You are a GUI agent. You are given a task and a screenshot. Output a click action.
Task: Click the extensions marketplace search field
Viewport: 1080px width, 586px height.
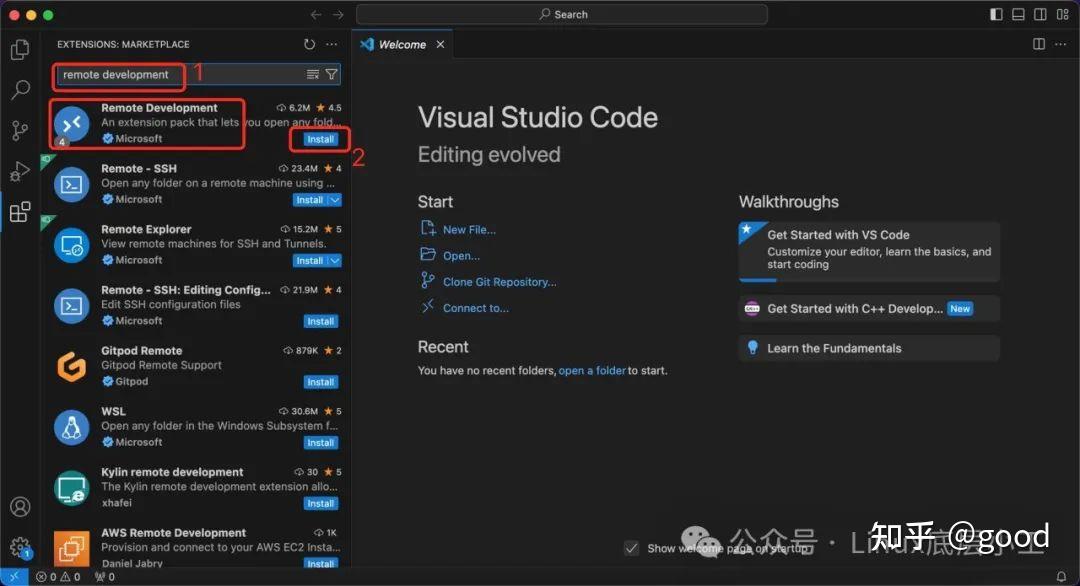point(160,74)
